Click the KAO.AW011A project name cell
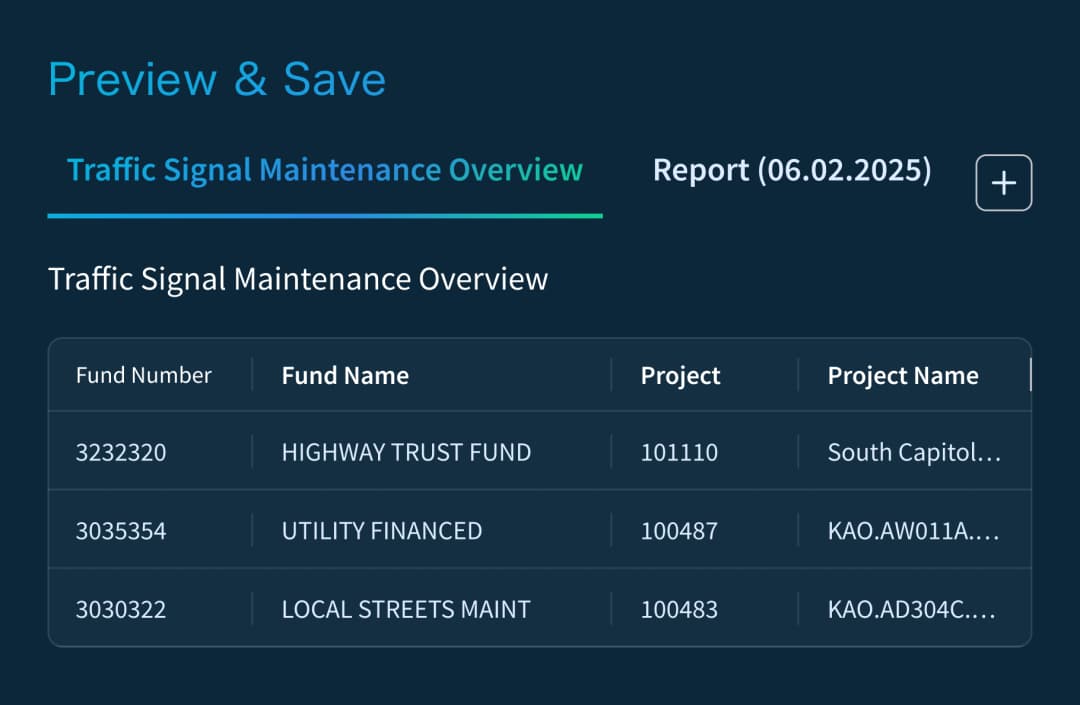The height and width of the screenshot is (705, 1080). [x=911, y=530]
